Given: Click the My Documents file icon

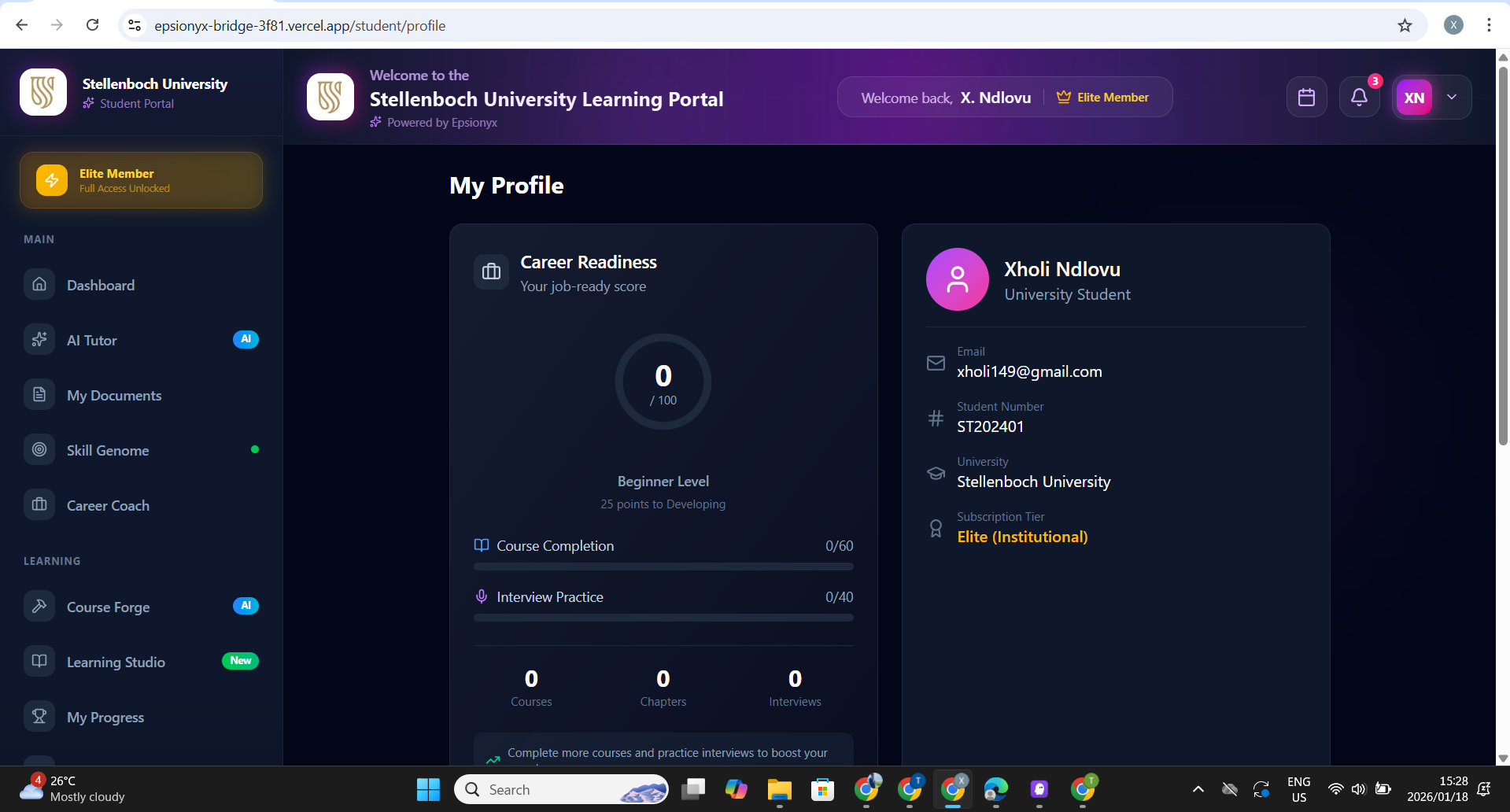Looking at the screenshot, I should [39, 394].
